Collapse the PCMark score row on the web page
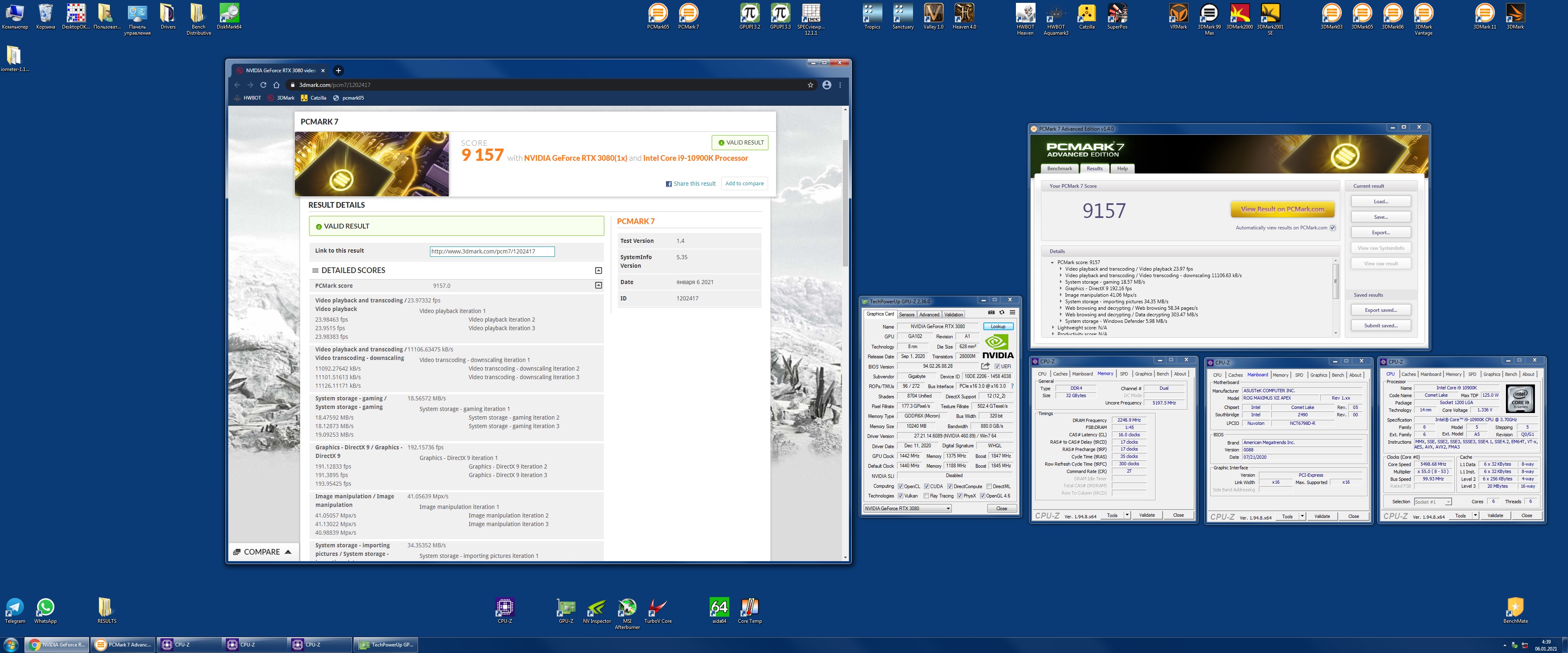 click(598, 285)
